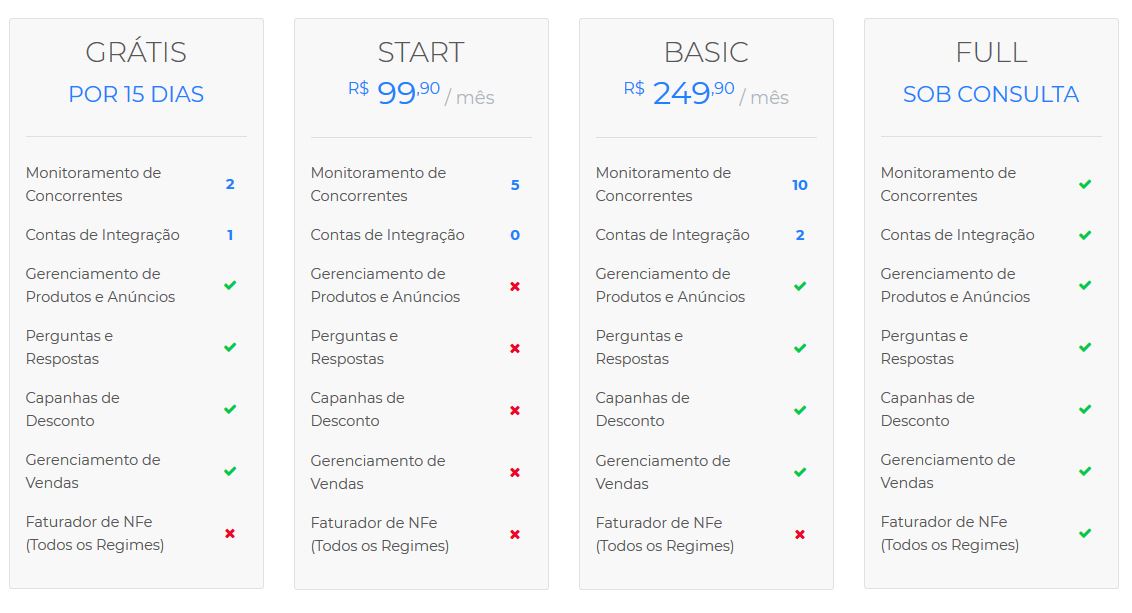This screenshot has width=1132, height=613.
Task: Click the POR 15 DIAS label
Action: [136, 94]
